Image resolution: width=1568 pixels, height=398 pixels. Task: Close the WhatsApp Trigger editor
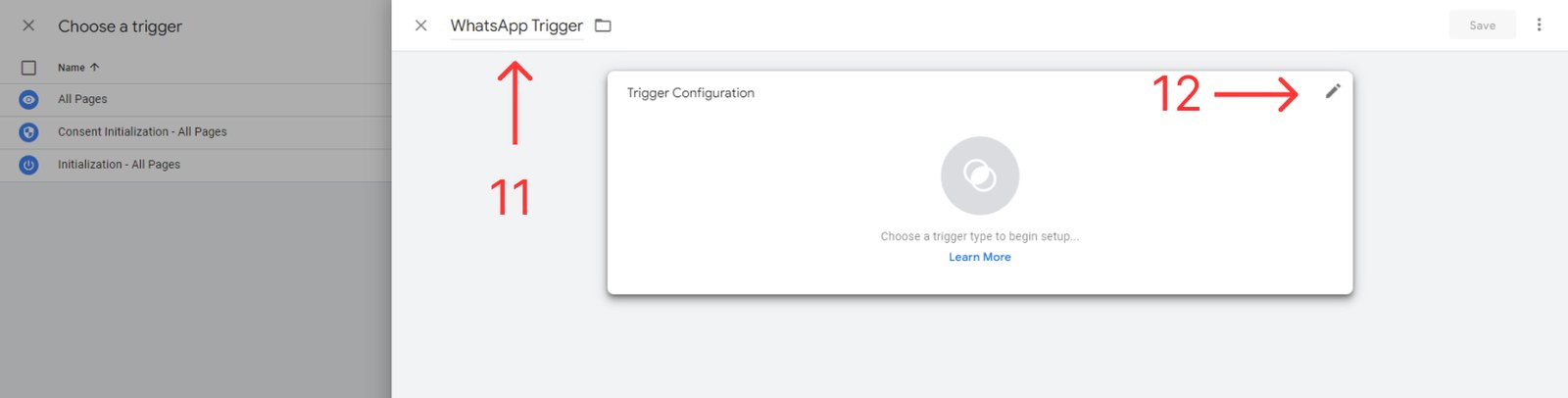[x=420, y=25]
